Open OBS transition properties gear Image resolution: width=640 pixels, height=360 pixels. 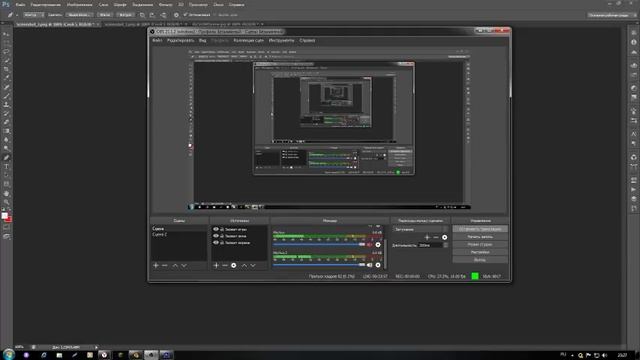[444, 237]
